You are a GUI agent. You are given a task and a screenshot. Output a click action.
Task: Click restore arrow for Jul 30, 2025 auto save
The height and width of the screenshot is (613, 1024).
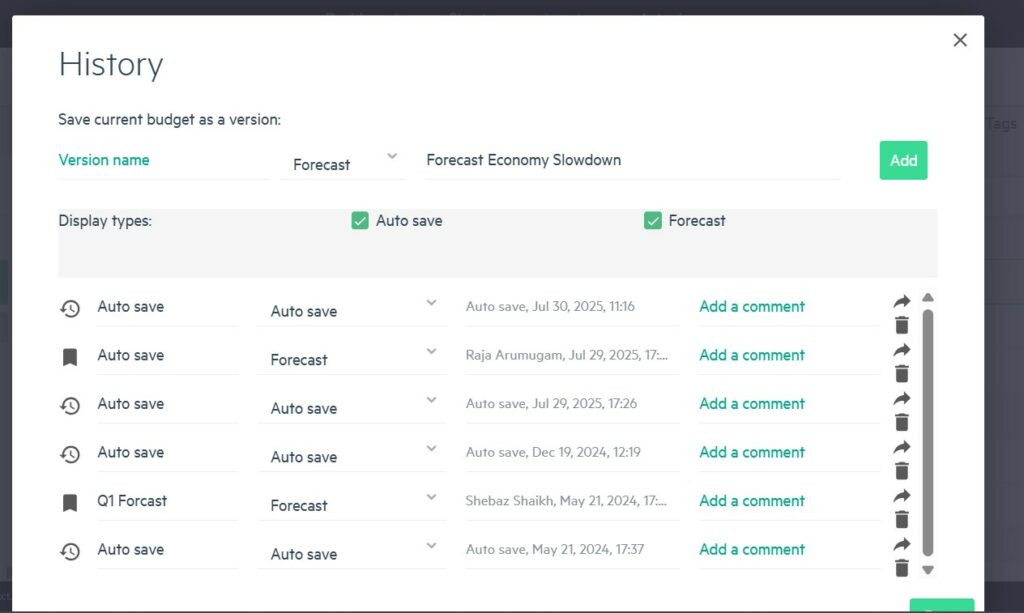coord(902,301)
